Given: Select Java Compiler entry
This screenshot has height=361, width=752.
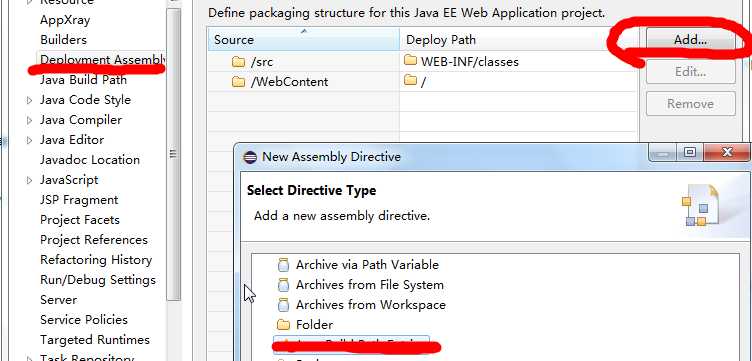Looking at the screenshot, I should click(x=81, y=120).
